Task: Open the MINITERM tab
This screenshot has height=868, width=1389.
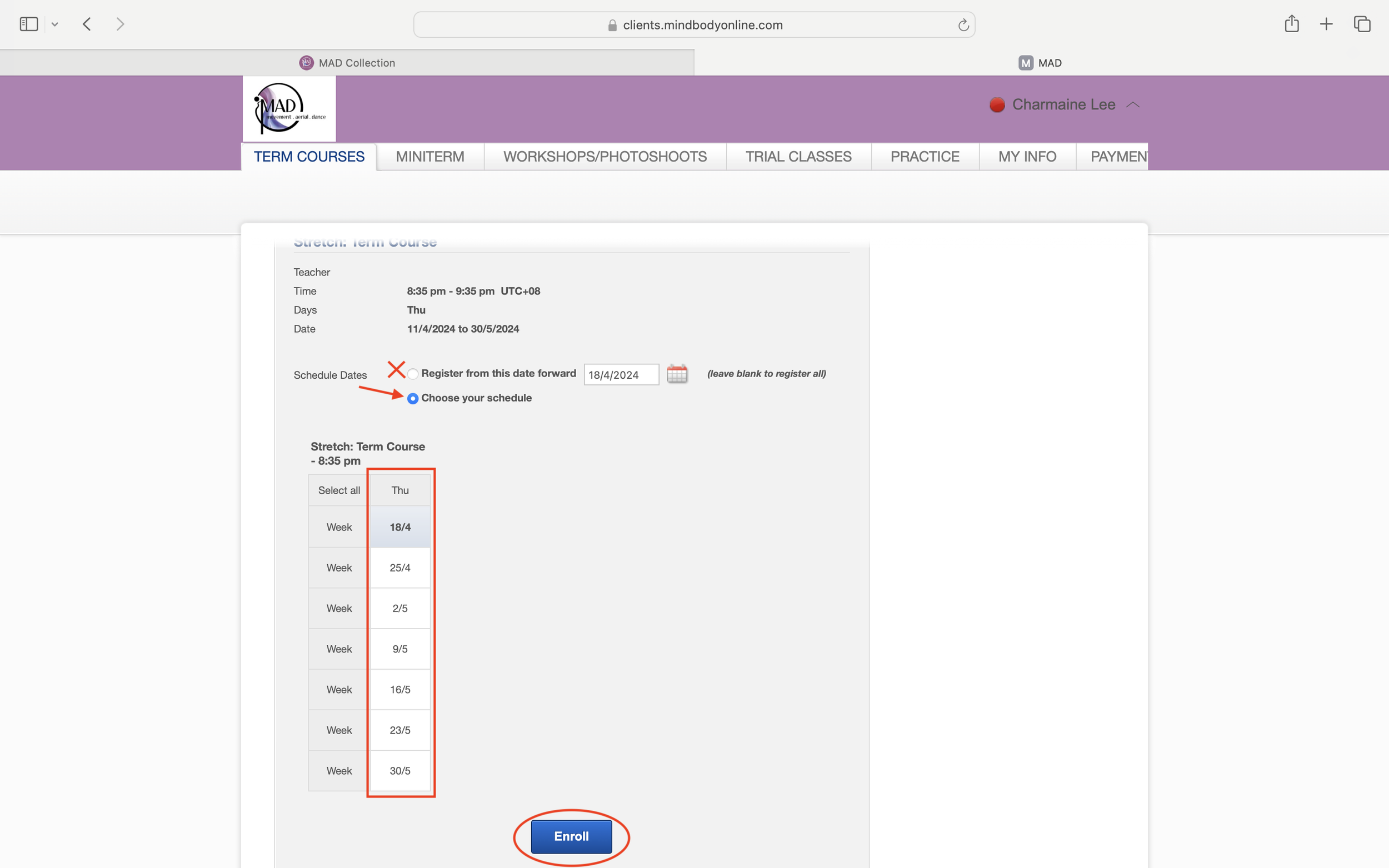Action: (x=429, y=157)
